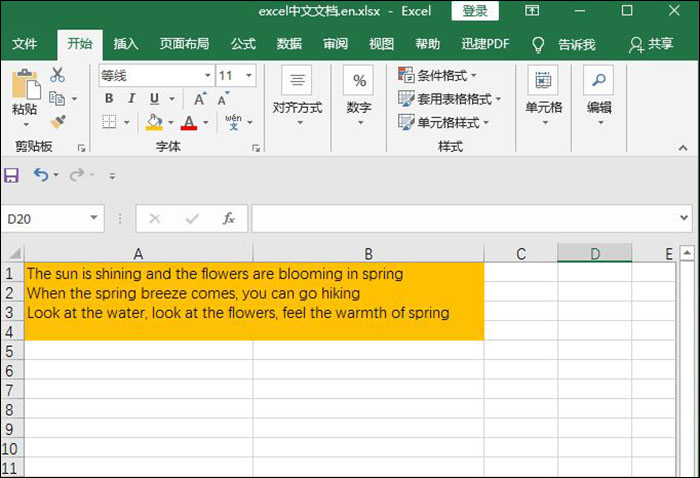Click the 告诉我 lightbulb icon
700x478 pixels.
(538, 45)
